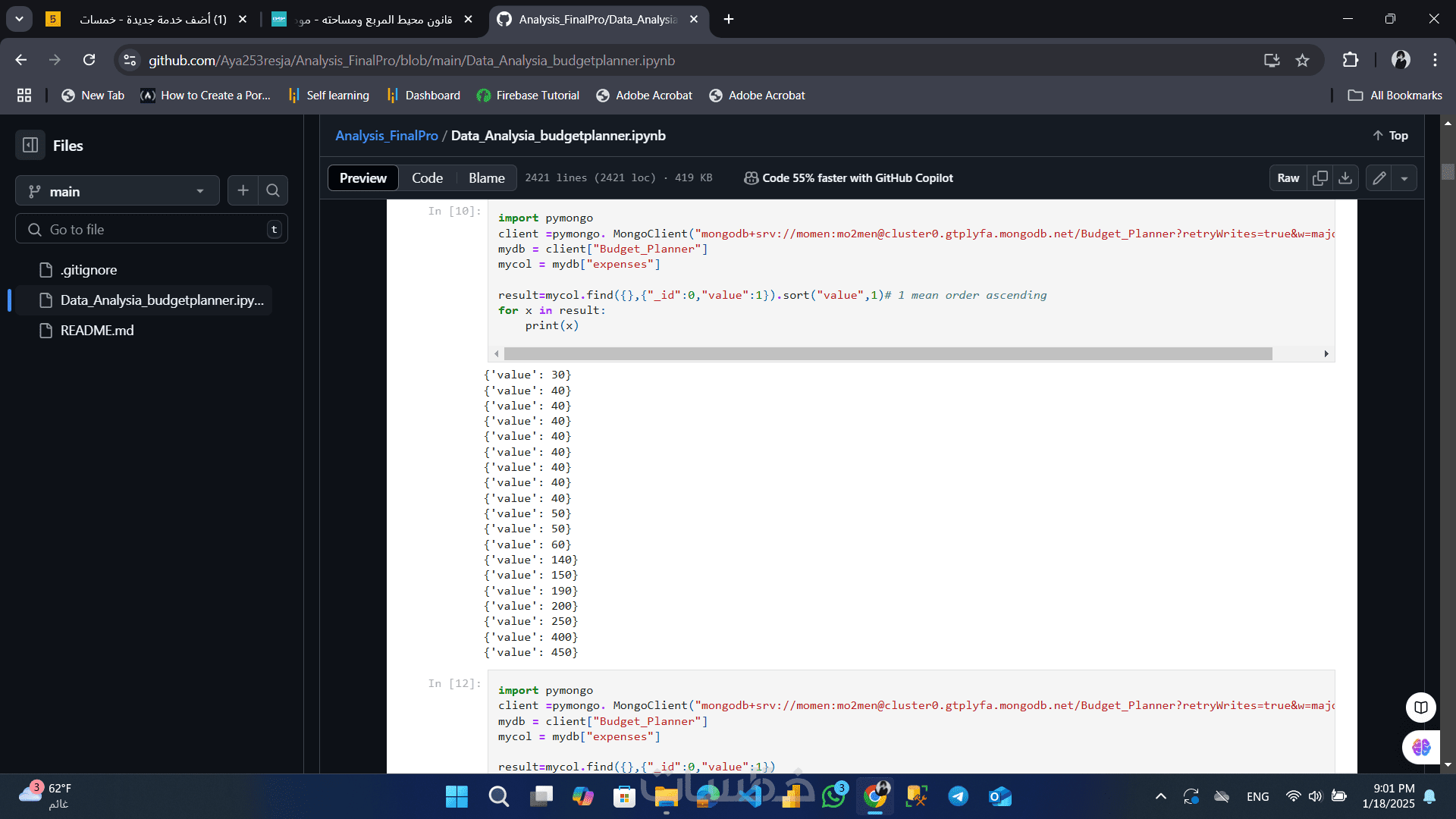
Task: Open the .gitignore file
Action: point(89,269)
